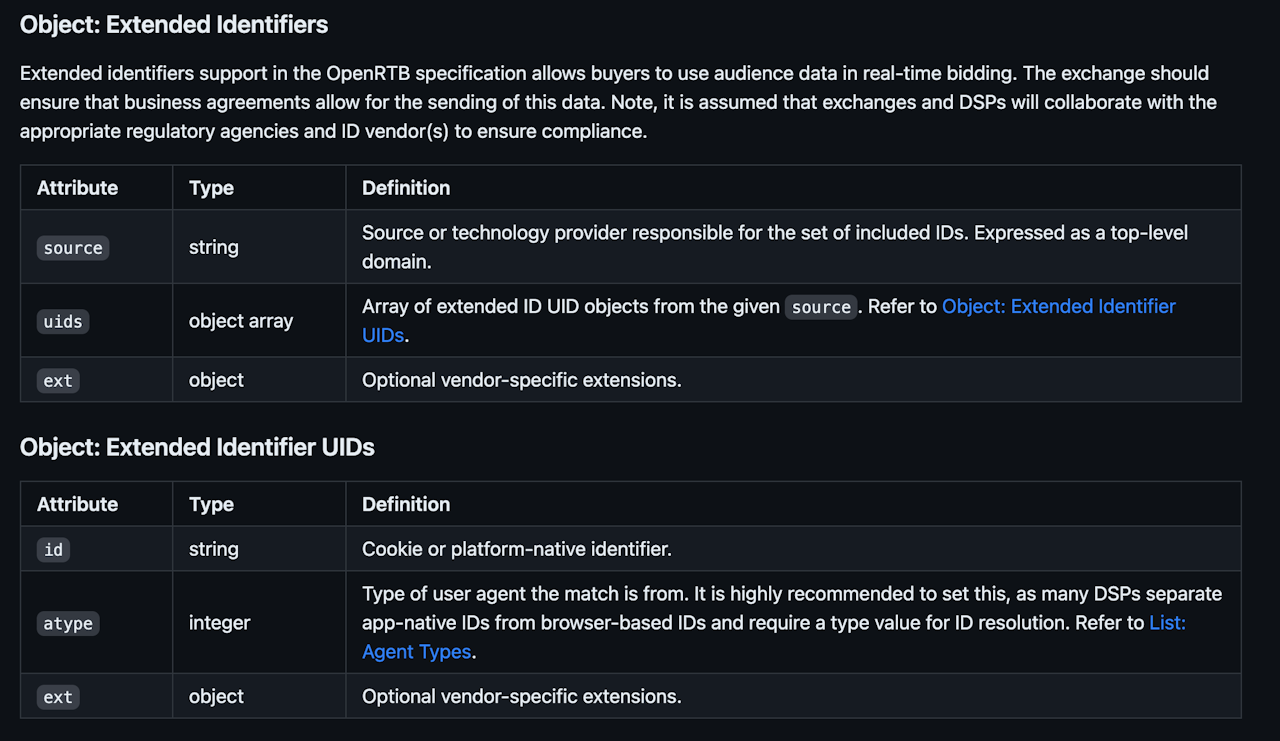Click the id attribute code label
Viewport: 1280px width, 741px height.
[53, 550]
